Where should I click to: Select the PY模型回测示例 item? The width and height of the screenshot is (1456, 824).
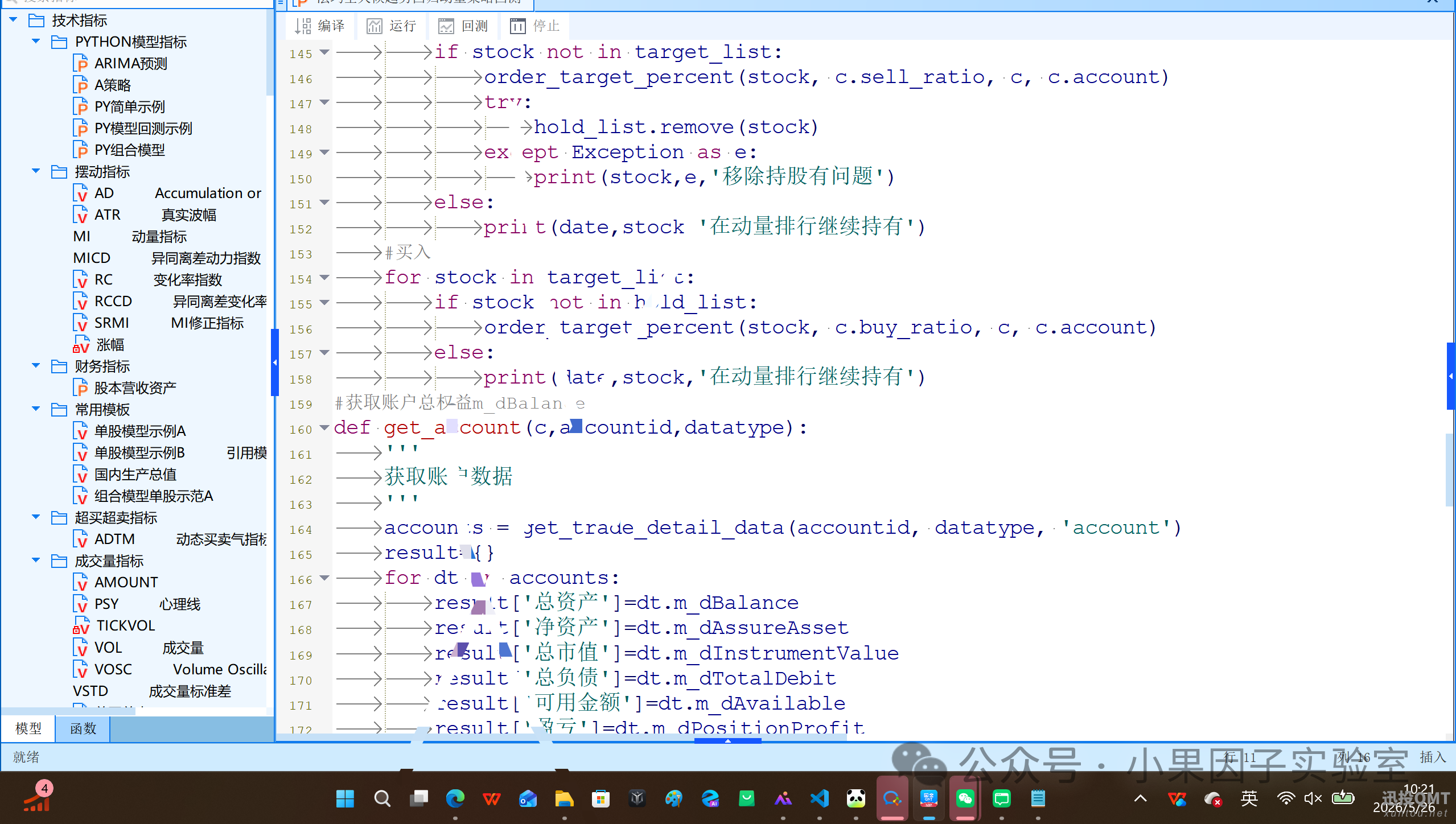tap(133, 128)
